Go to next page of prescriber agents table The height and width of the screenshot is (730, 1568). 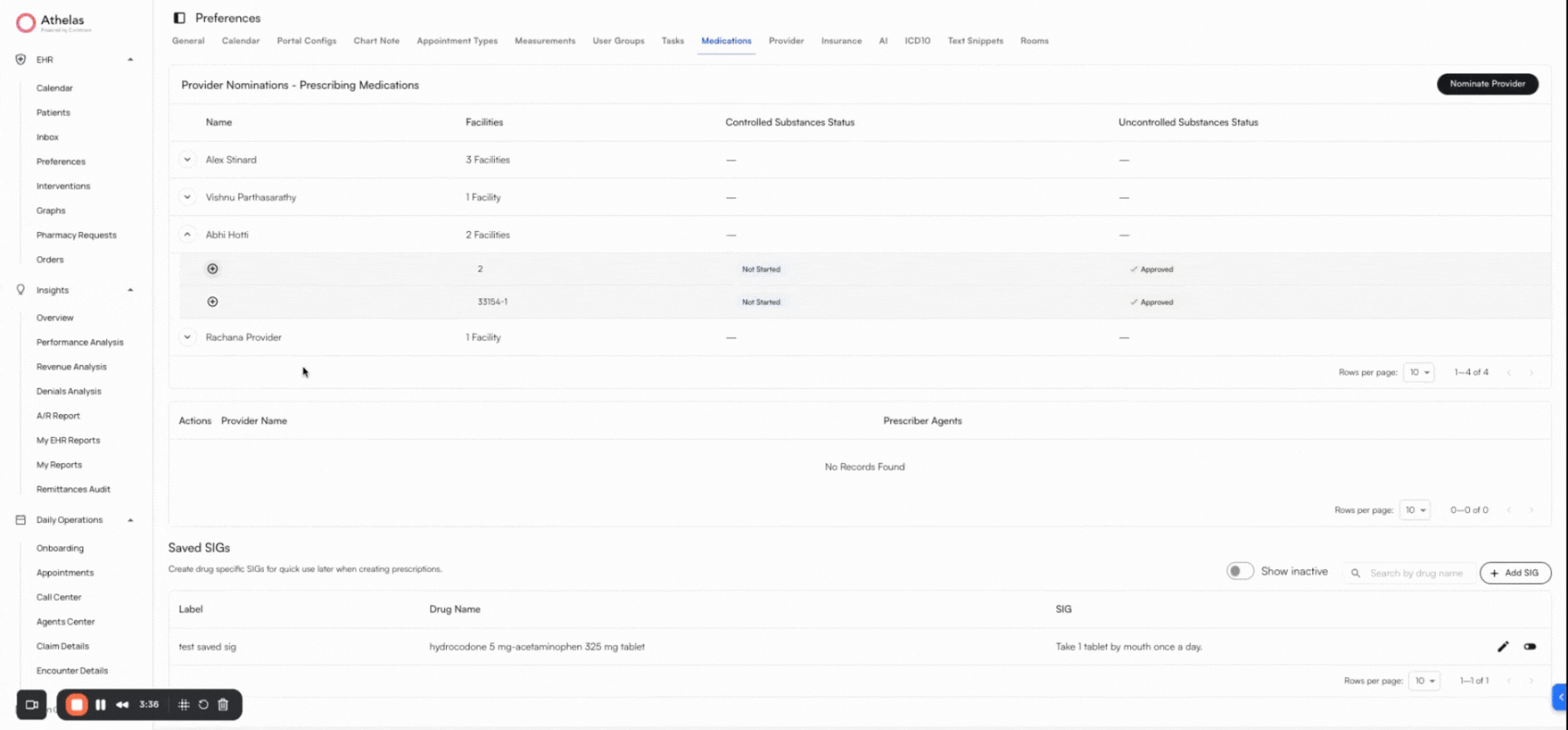(x=1531, y=510)
